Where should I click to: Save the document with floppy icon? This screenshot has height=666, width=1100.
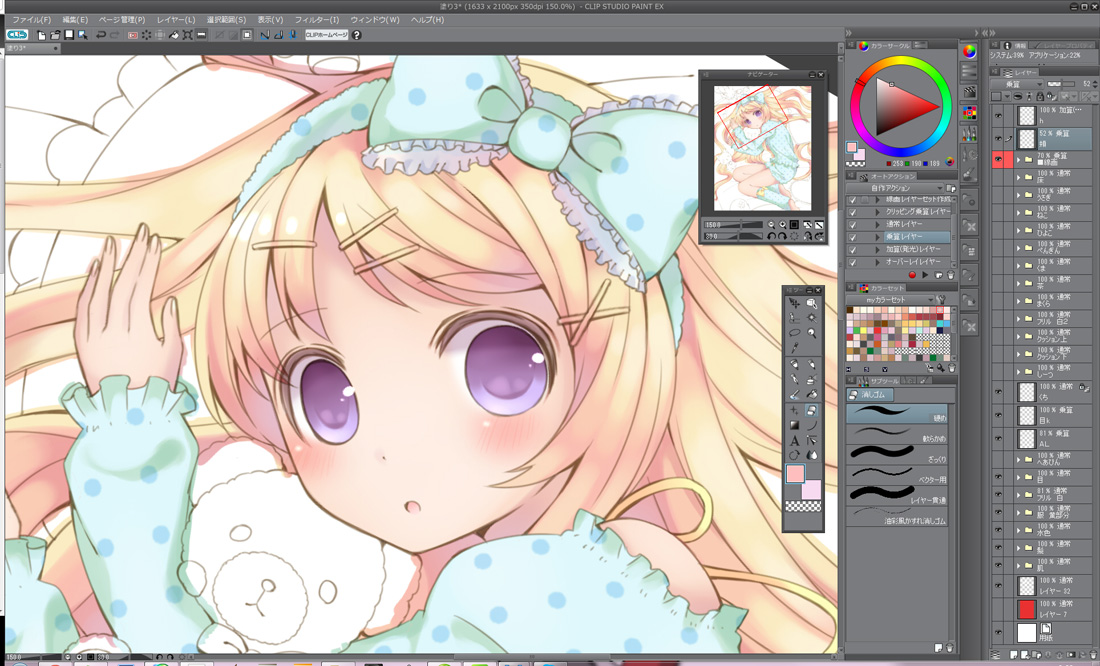pyautogui.click(x=69, y=34)
